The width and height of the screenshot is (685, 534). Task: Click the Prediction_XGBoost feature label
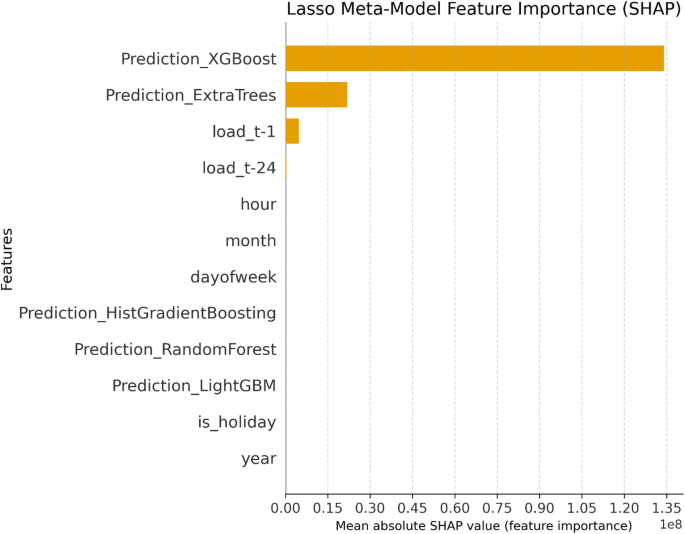[x=198, y=59]
